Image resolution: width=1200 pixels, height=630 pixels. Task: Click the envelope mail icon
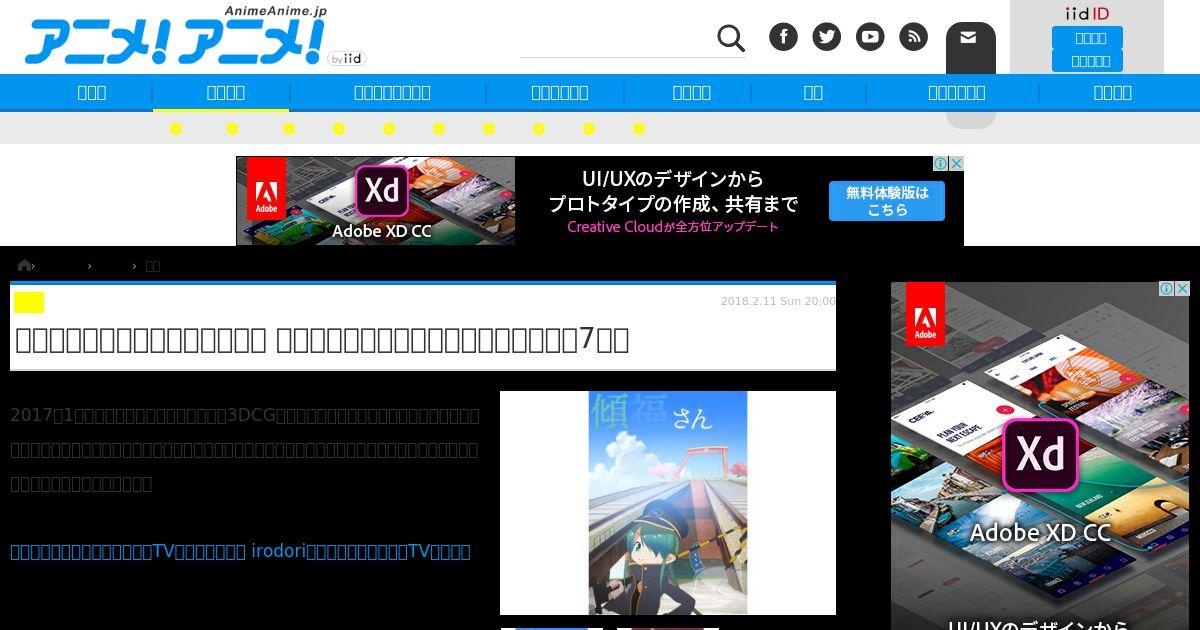968,37
